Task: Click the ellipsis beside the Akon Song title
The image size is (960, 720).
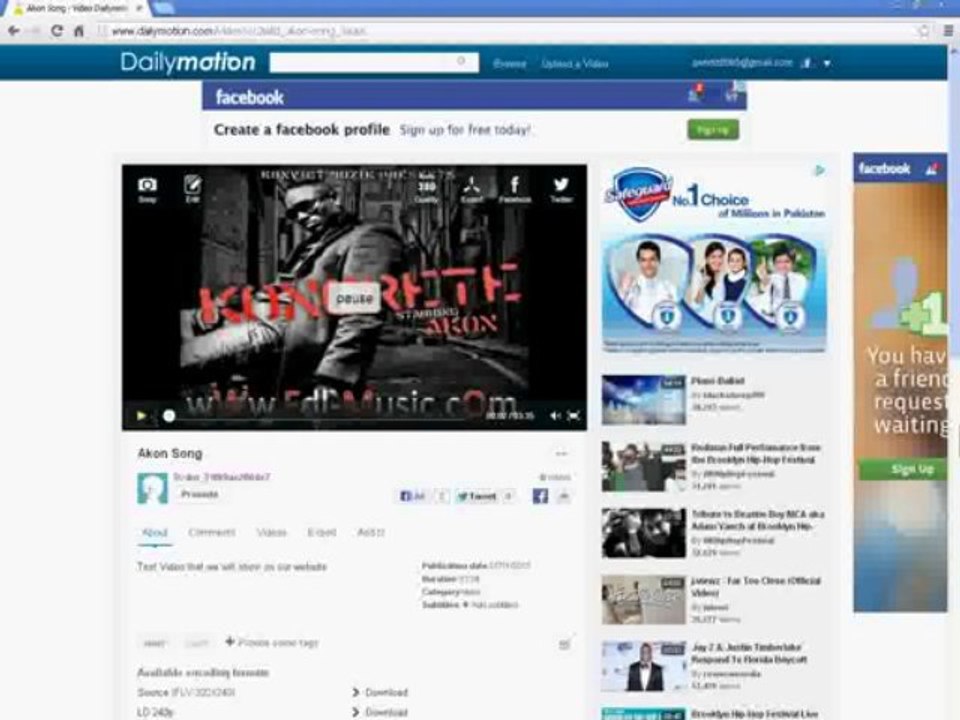Action: pyautogui.click(x=561, y=454)
